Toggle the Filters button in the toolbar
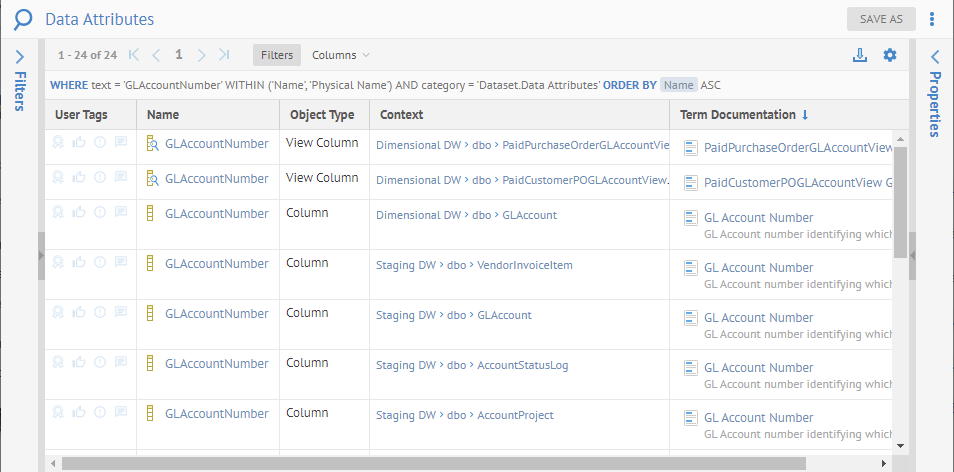This screenshot has width=954, height=472. coord(277,55)
